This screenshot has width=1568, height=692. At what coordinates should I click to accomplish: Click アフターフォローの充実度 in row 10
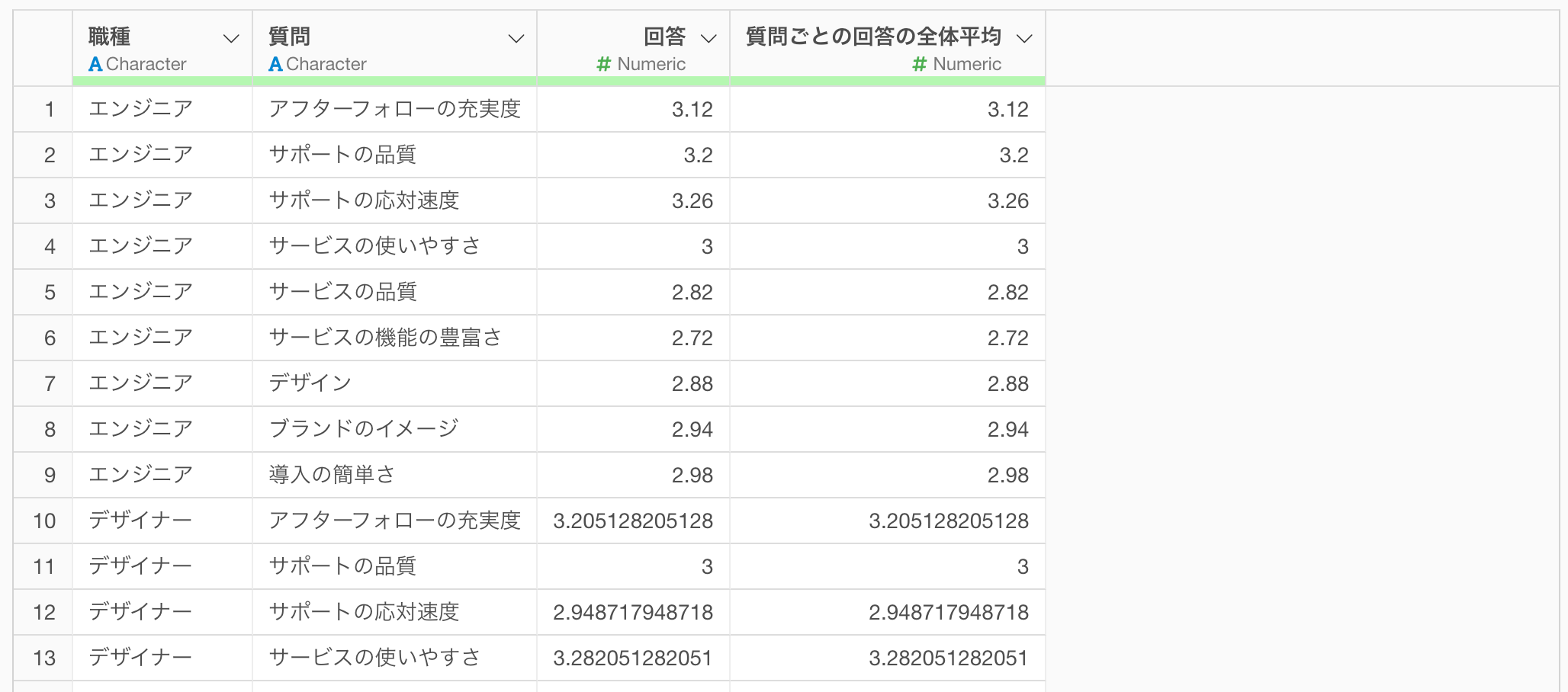click(394, 521)
